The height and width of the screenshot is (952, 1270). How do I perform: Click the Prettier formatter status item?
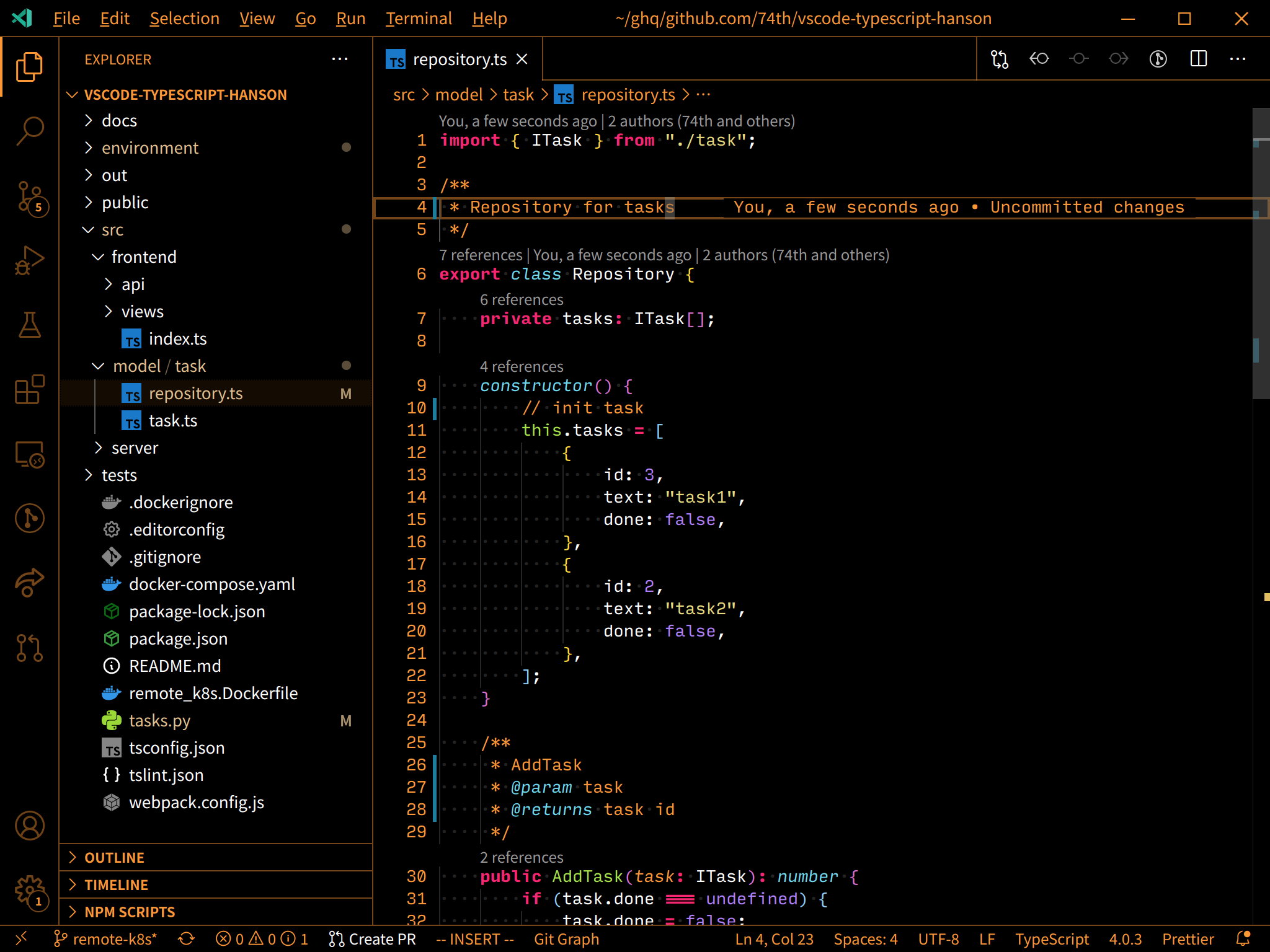click(1188, 939)
